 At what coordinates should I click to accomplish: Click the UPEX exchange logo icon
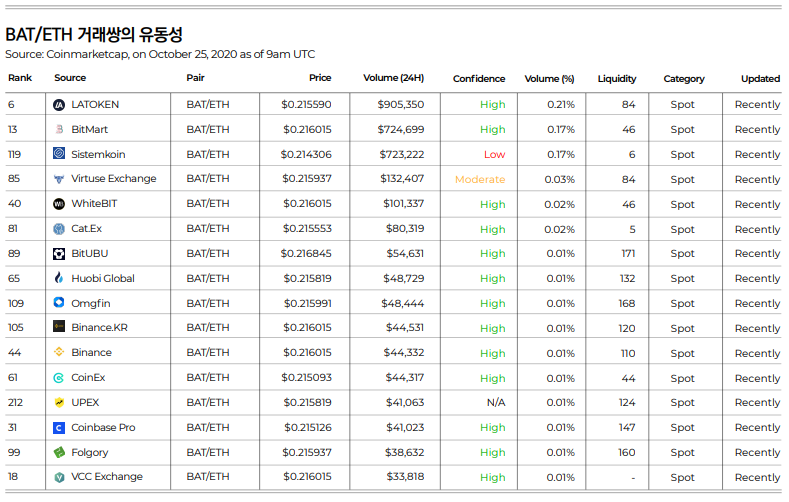(59, 402)
